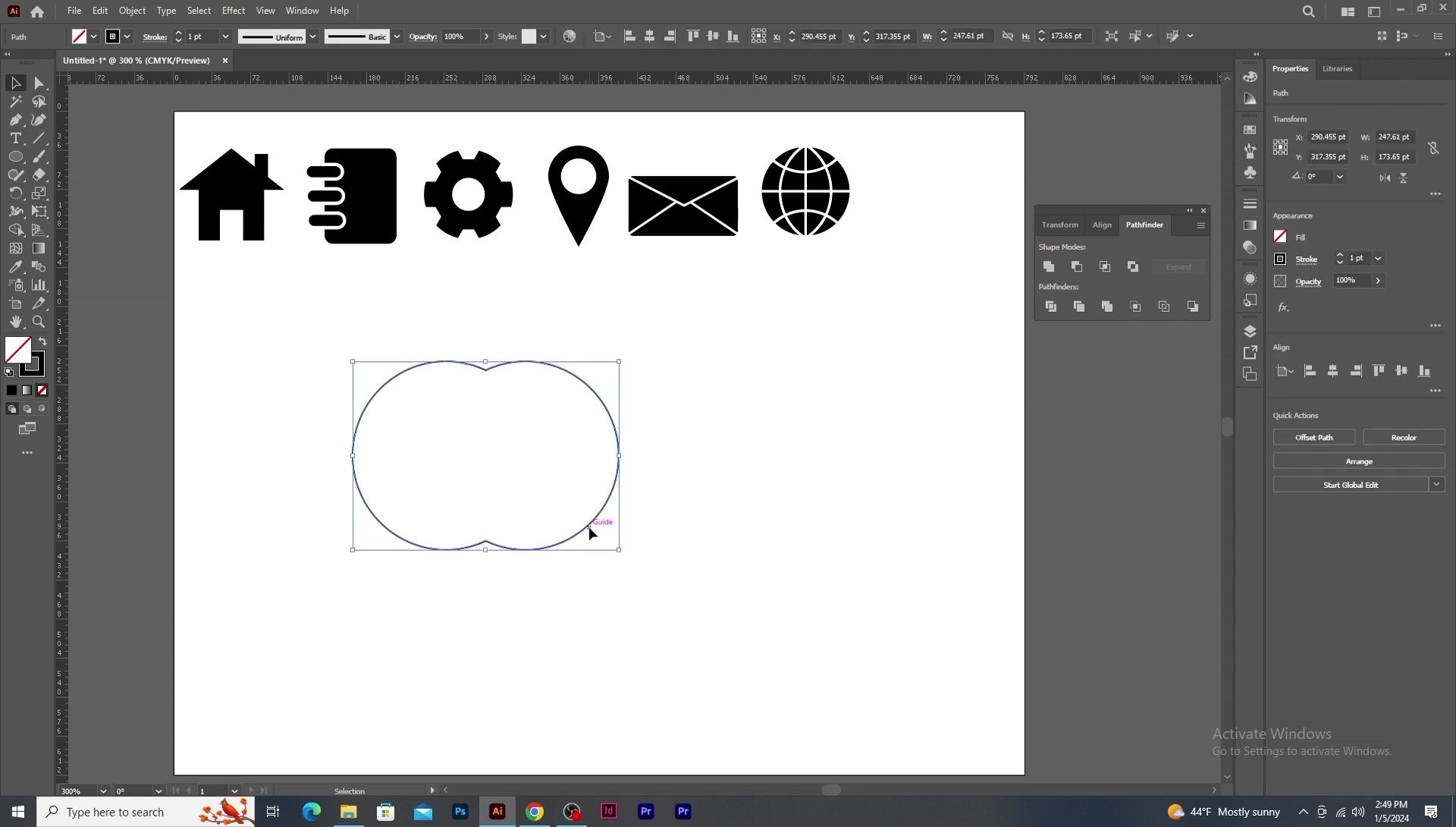Click the Arrange button
Image resolution: width=1456 pixels, height=827 pixels.
click(x=1359, y=461)
